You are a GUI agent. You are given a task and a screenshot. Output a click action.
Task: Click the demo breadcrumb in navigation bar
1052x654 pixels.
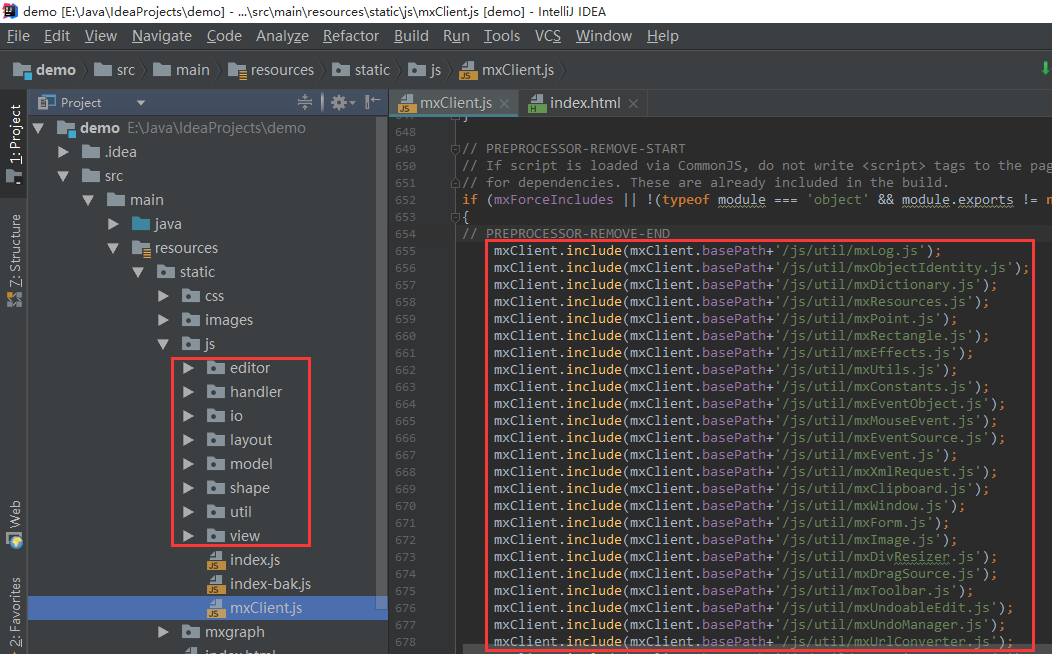coord(44,70)
